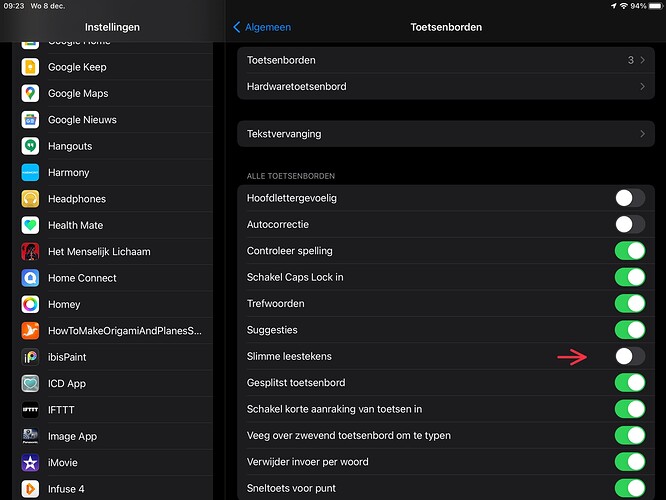Image resolution: width=666 pixels, height=500 pixels.
Task: Open the Toetsenborden row chevron
Action: tap(643, 60)
